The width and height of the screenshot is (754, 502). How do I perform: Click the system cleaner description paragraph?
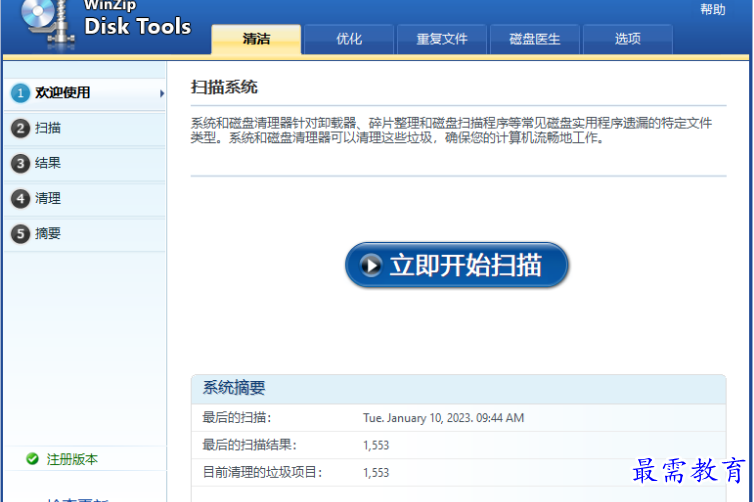click(x=451, y=130)
